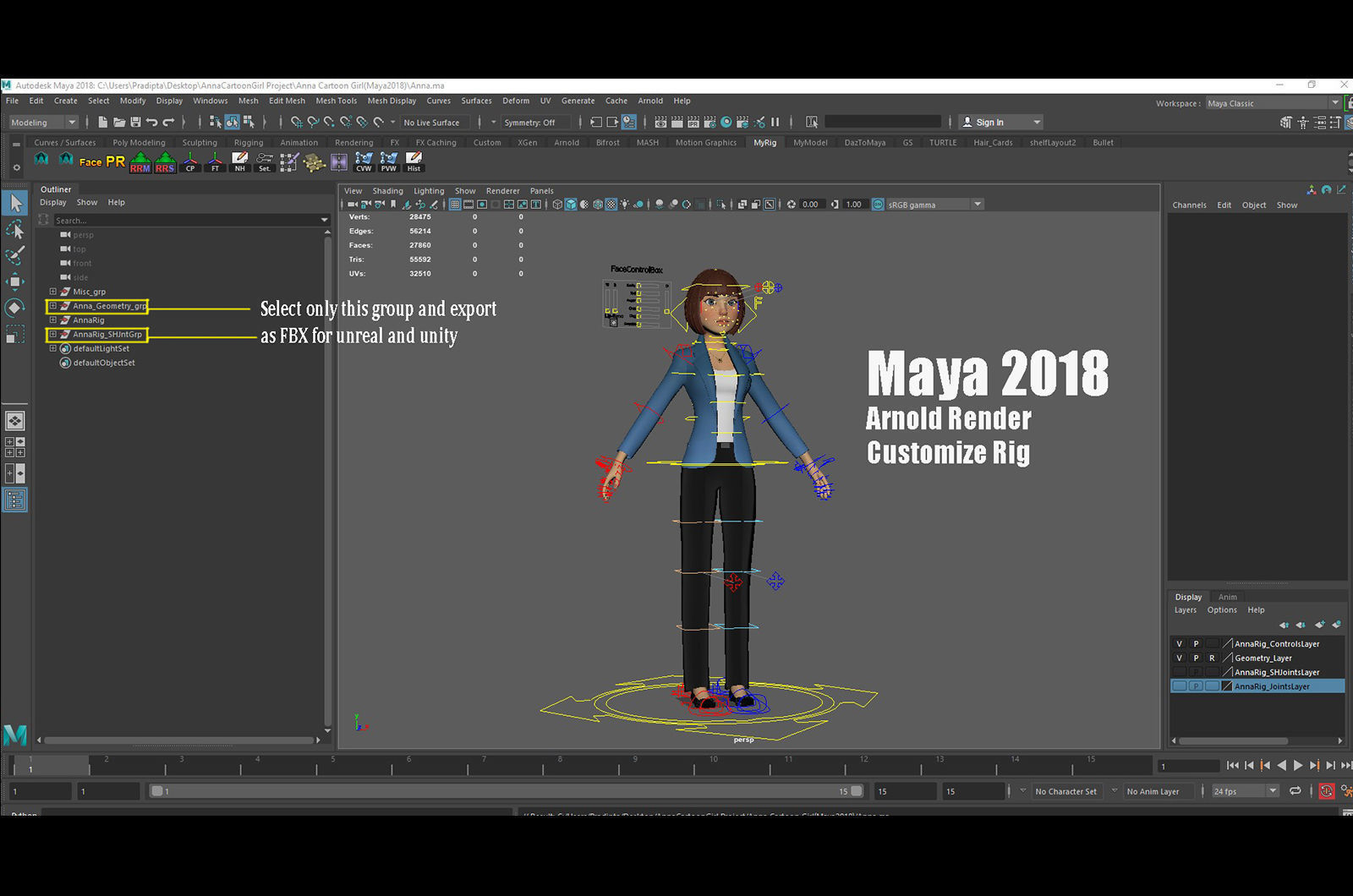Click play backwards button
Image resolution: width=1353 pixels, height=896 pixels.
click(x=1282, y=765)
